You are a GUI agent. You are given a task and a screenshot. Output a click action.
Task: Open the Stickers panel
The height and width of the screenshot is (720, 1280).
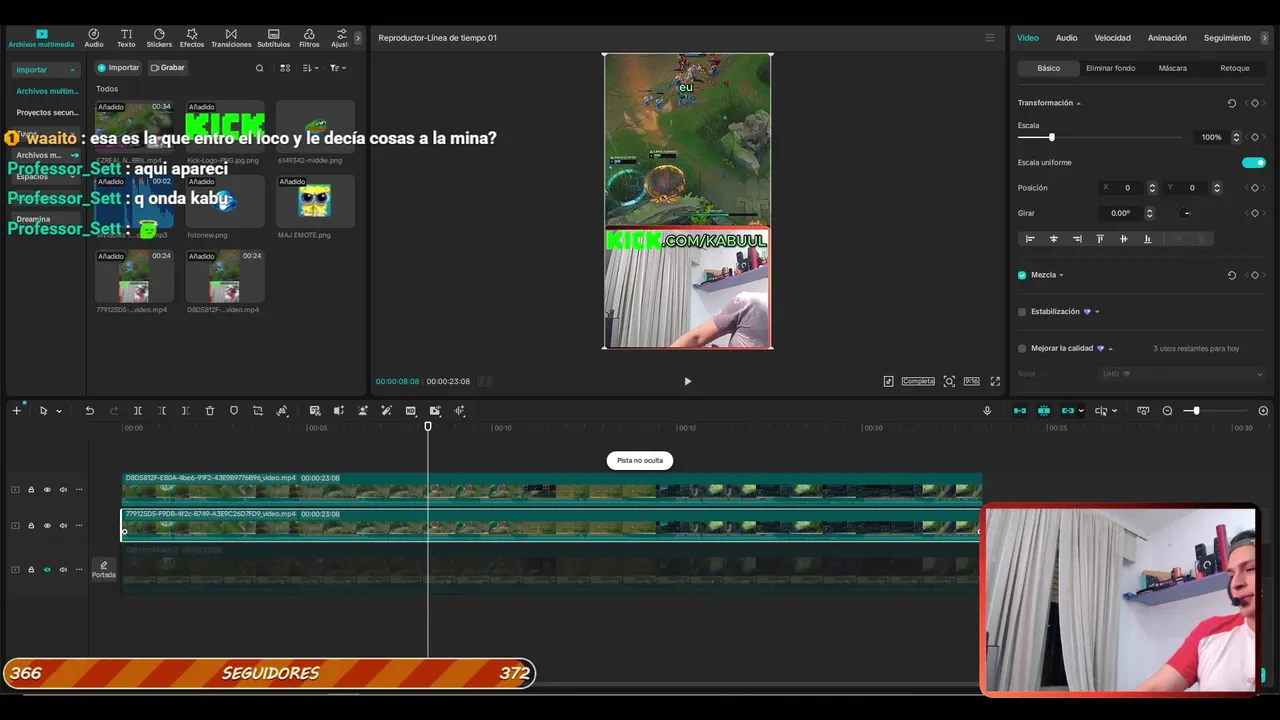159,38
